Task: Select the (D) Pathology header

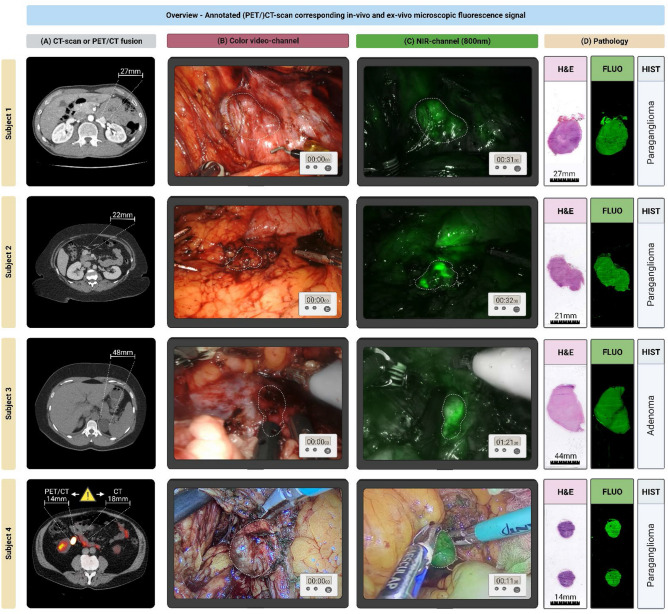Action: pos(604,41)
